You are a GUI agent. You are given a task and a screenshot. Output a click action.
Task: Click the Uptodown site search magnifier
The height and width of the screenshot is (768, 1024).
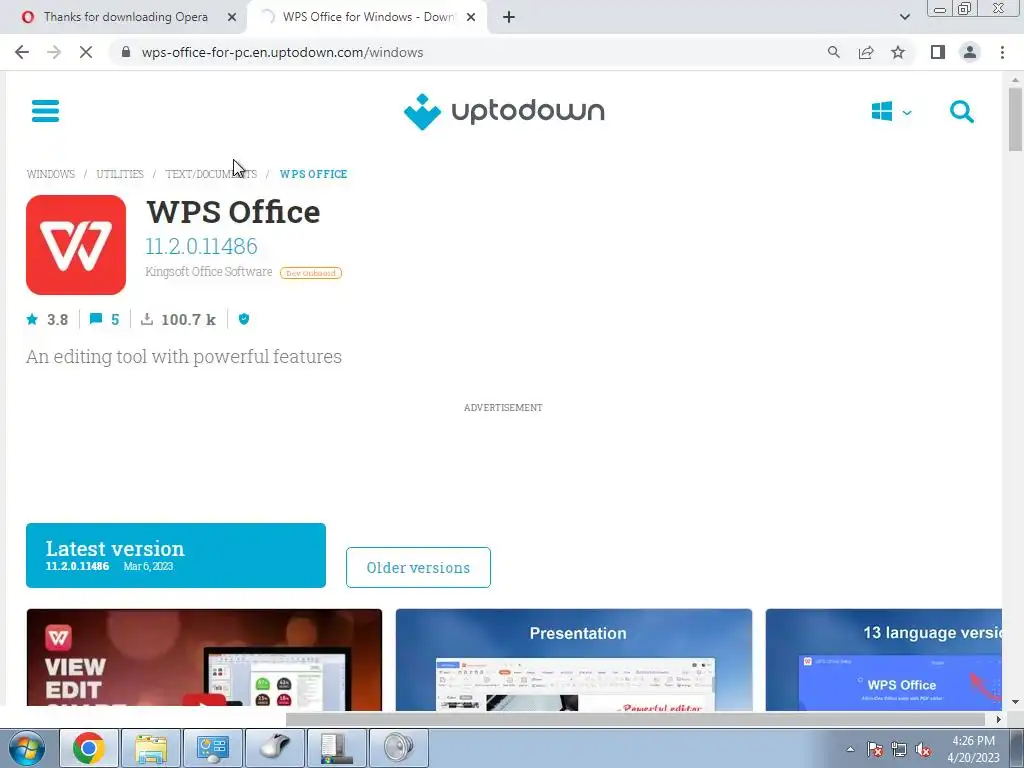(961, 112)
